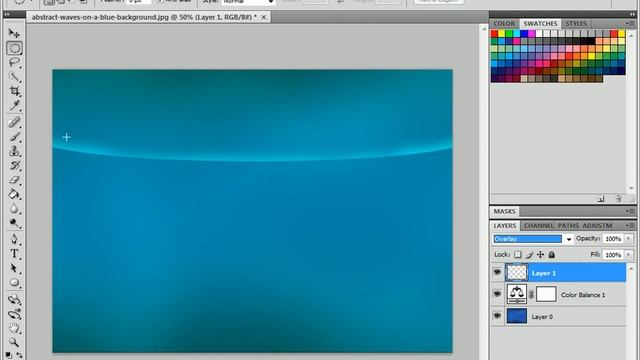Select the History Brush tool

[x=14, y=165]
